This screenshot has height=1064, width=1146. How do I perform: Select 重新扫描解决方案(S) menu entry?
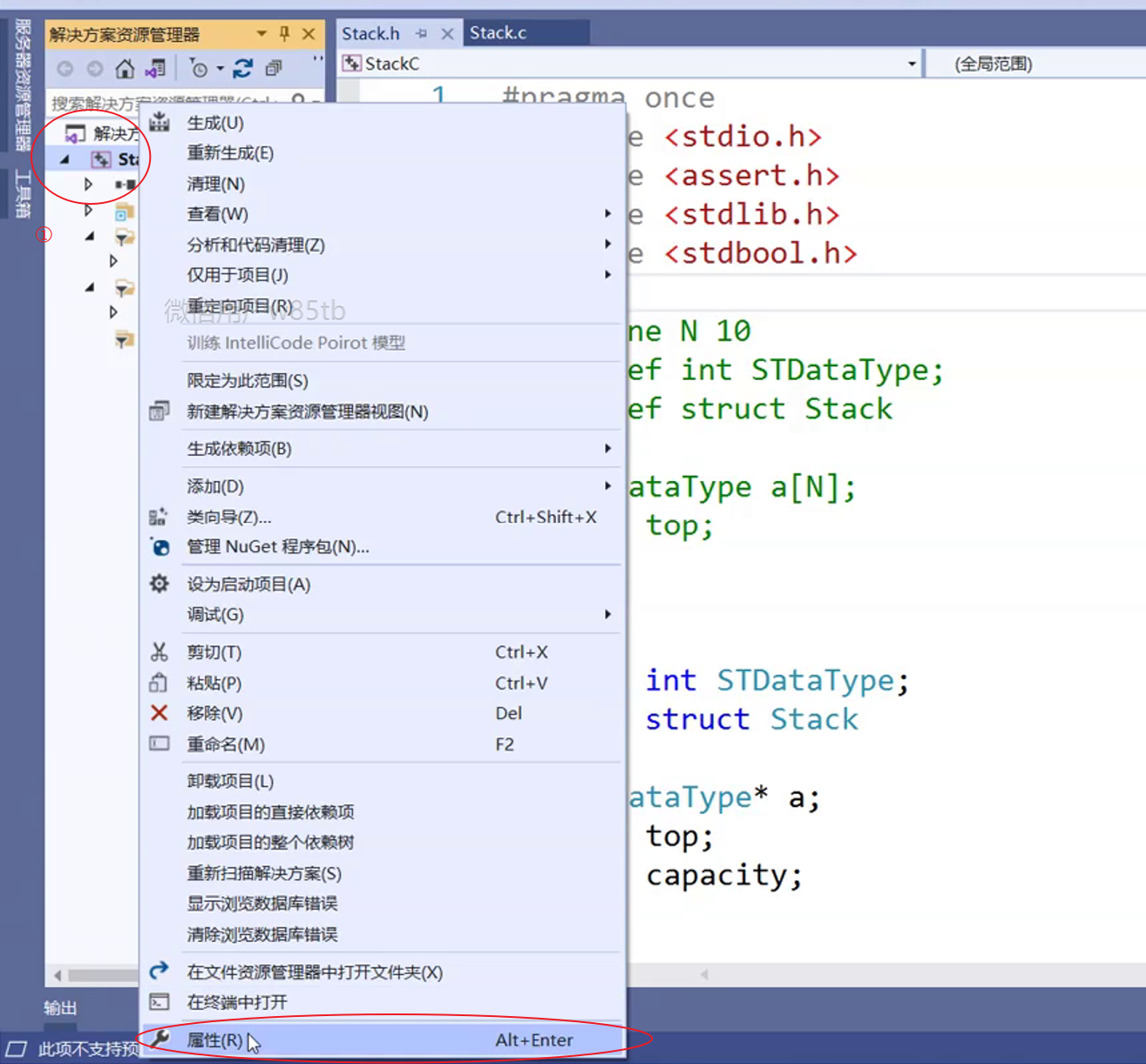click(264, 873)
